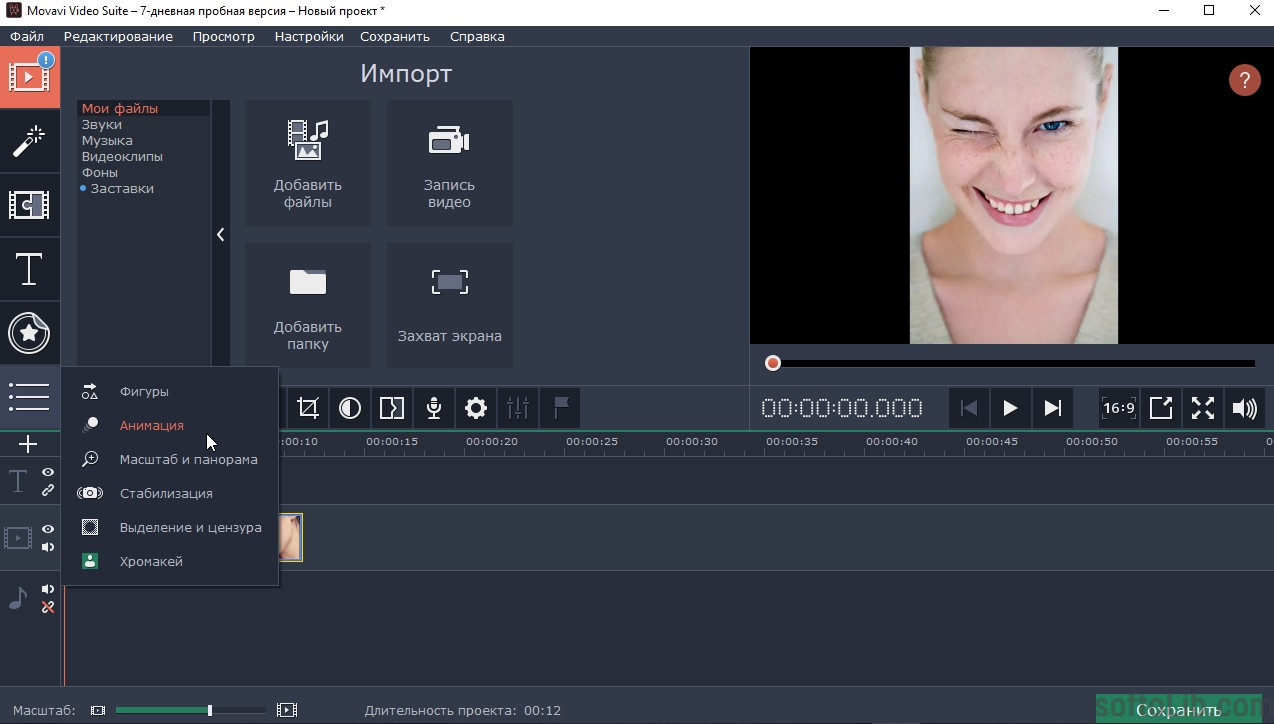1274x724 pixels.
Task: Click the audio track note icon
Action: [18, 598]
